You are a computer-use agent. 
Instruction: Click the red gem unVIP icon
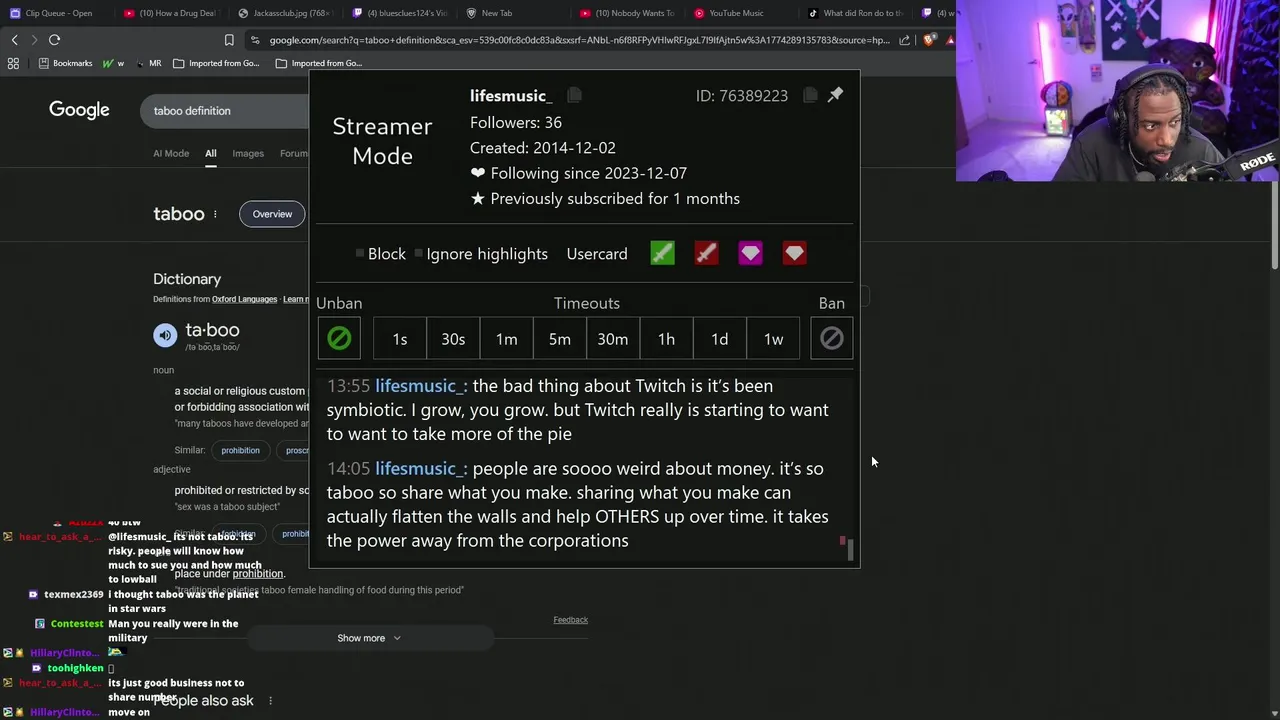(x=794, y=253)
